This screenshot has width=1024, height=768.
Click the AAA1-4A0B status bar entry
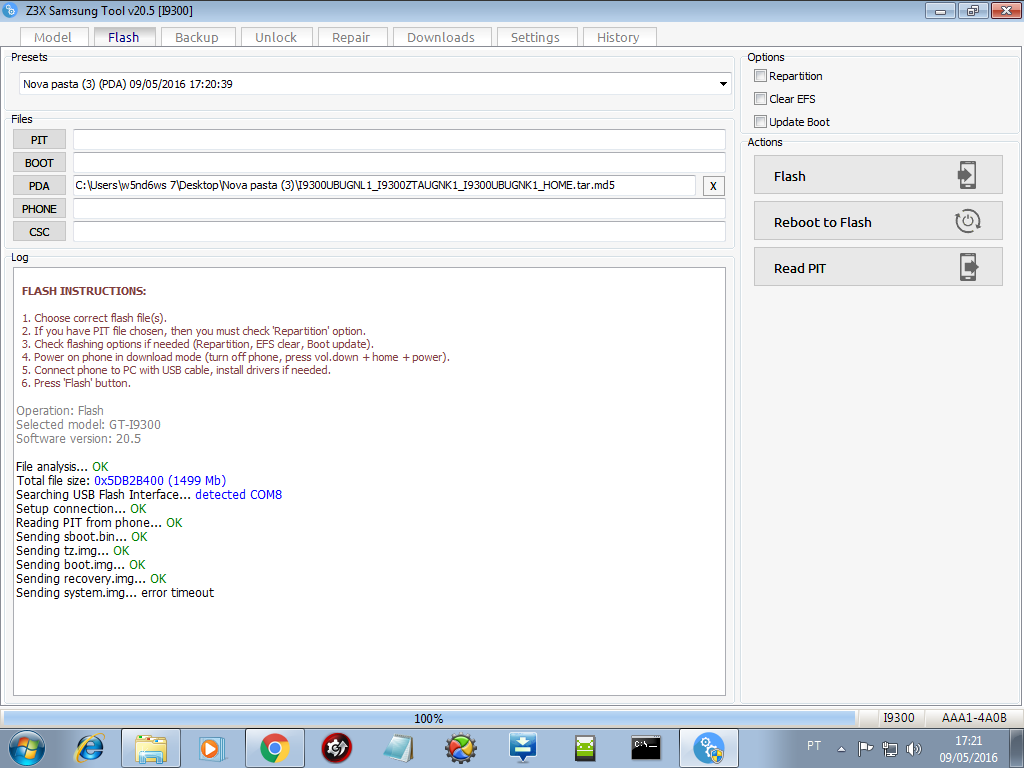(974, 718)
